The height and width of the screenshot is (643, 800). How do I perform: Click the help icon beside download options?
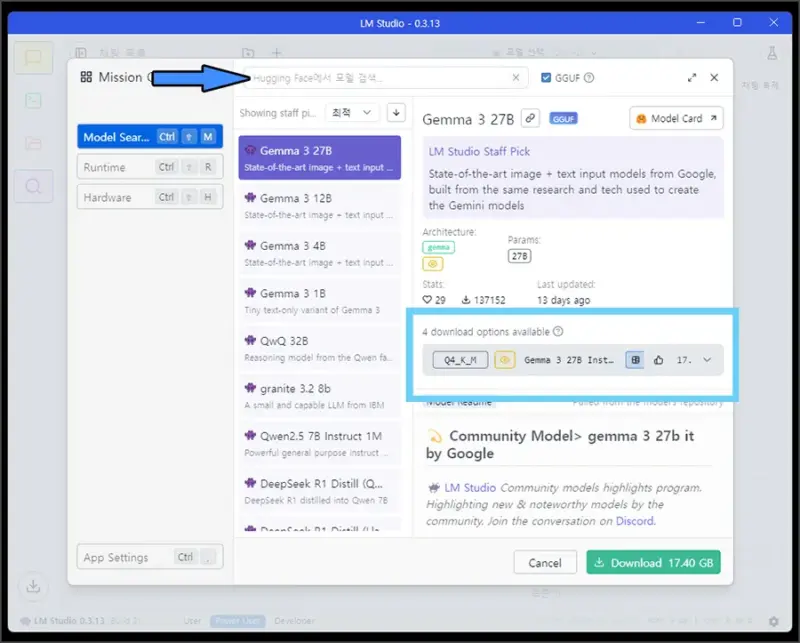558,331
